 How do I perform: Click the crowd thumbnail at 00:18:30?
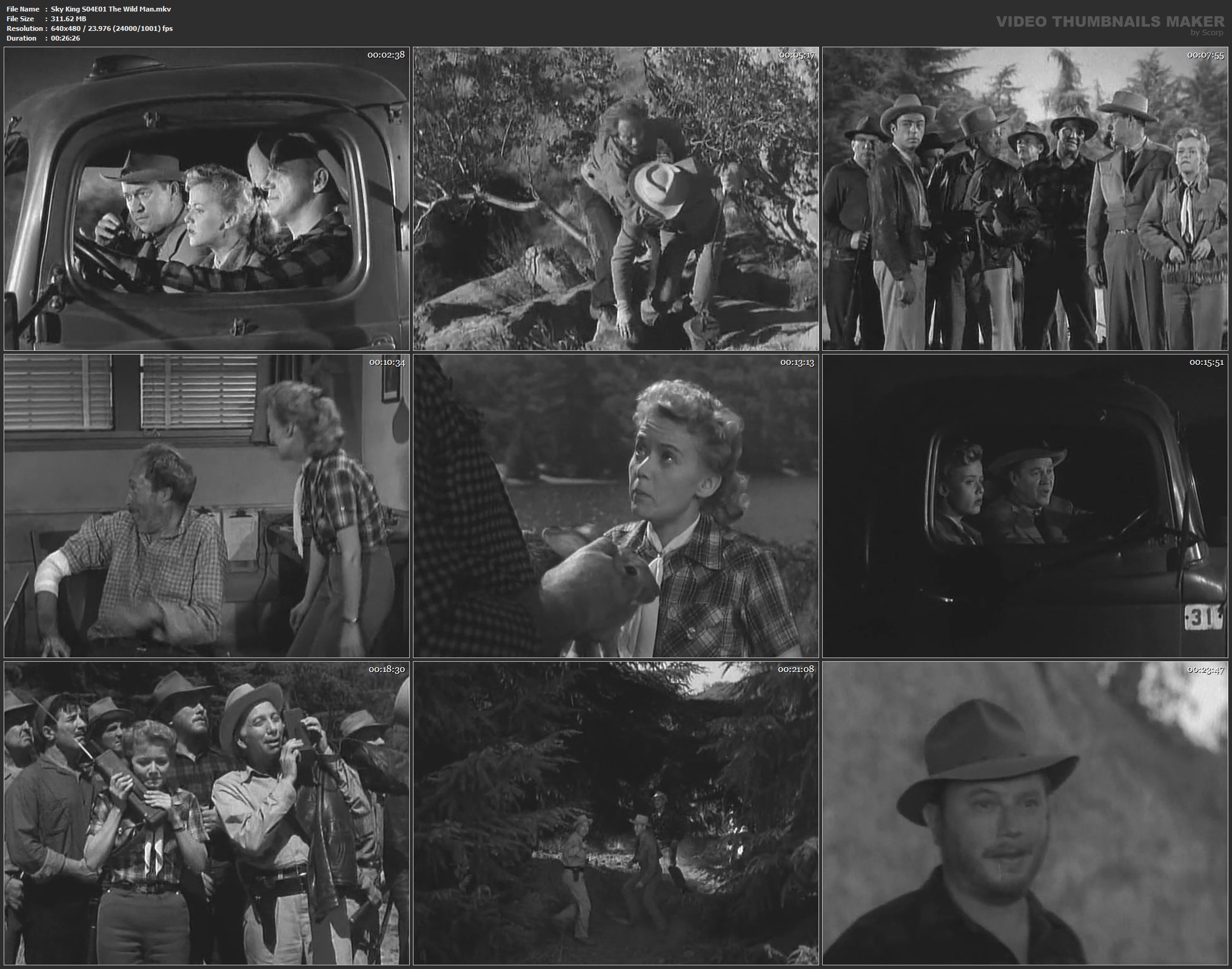click(x=206, y=813)
